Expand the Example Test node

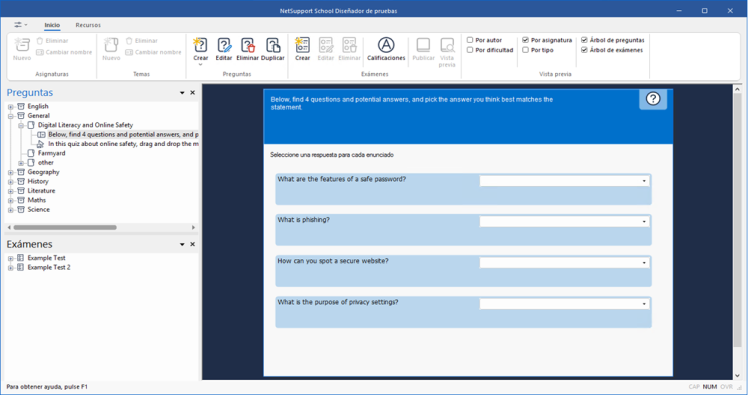coord(10,259)
